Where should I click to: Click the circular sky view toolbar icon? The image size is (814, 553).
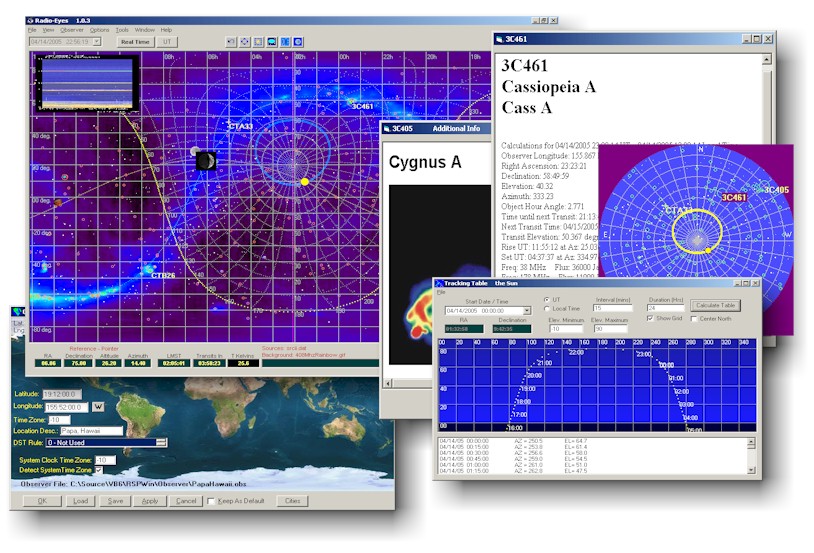pyautogui.click(x=299, y=42)
